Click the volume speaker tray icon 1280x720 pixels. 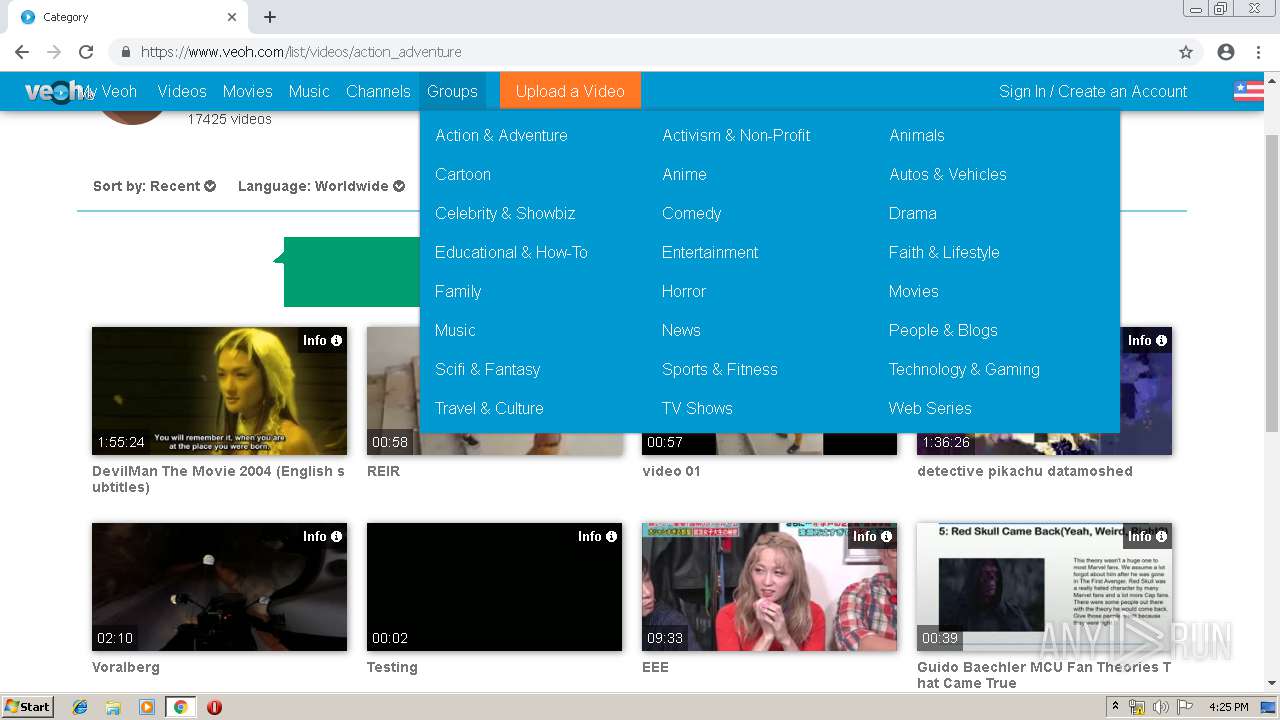1160,707
